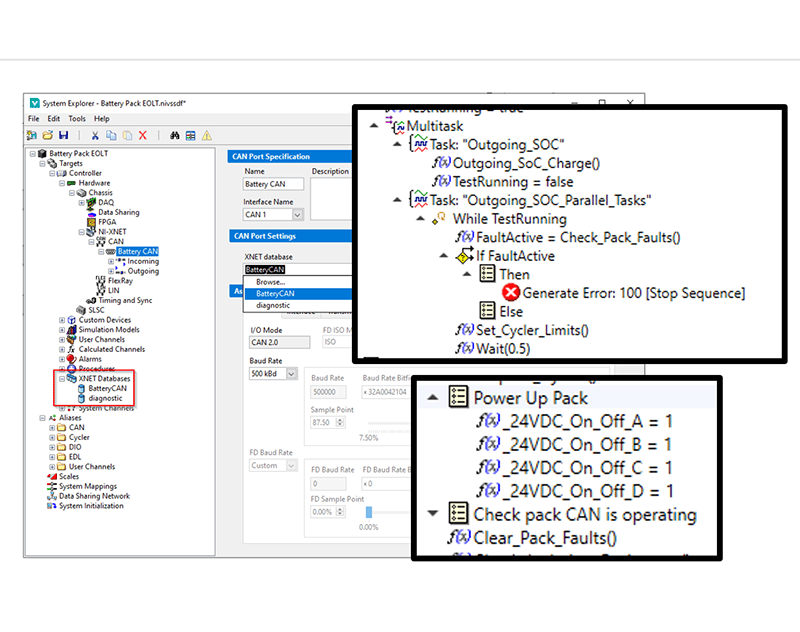Expand the Check pack CAN is operating group
The width and height of the screenshot is (800, 632).
433,513
